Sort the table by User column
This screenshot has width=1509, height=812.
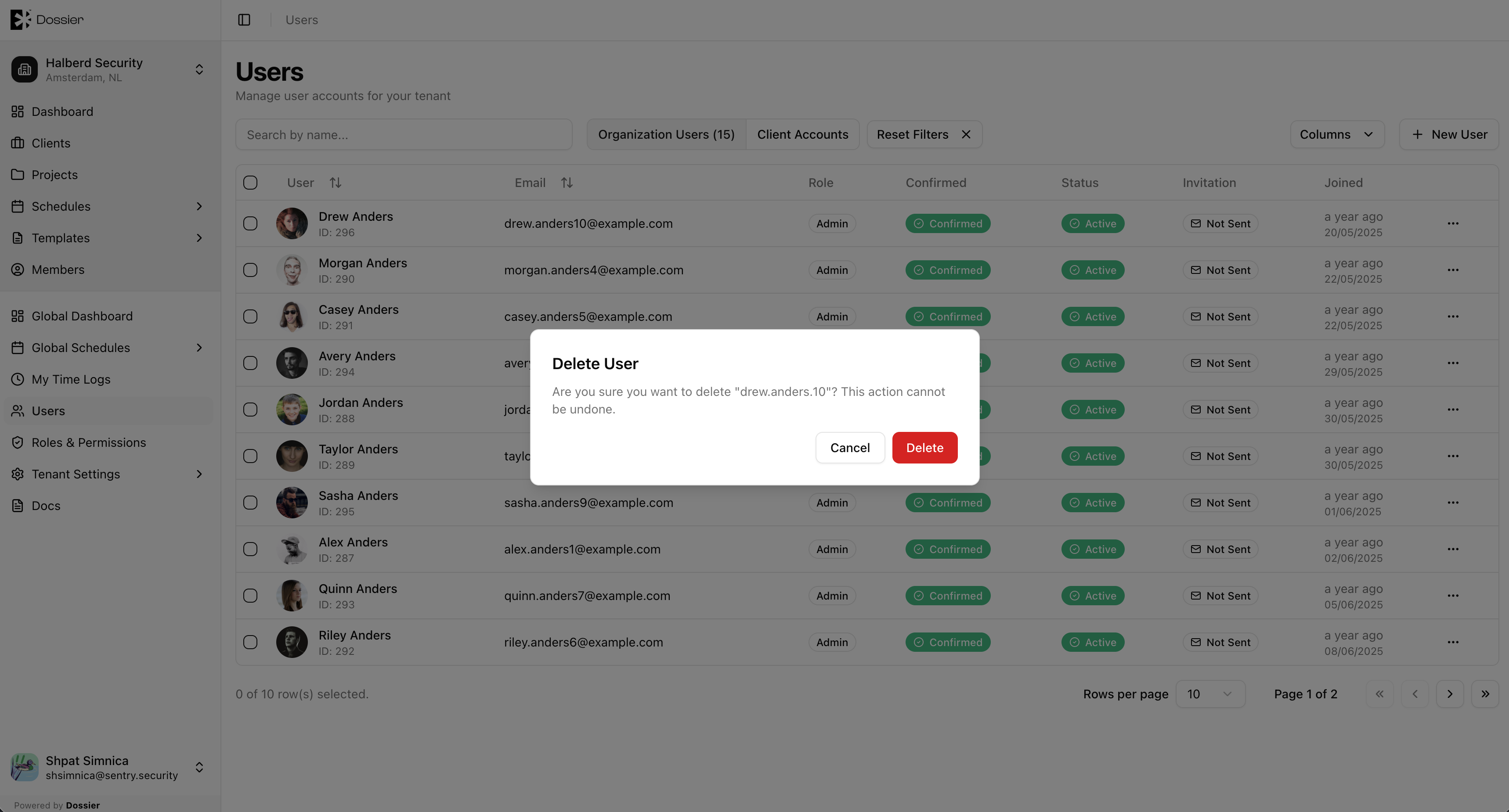(x=335, y=183)
